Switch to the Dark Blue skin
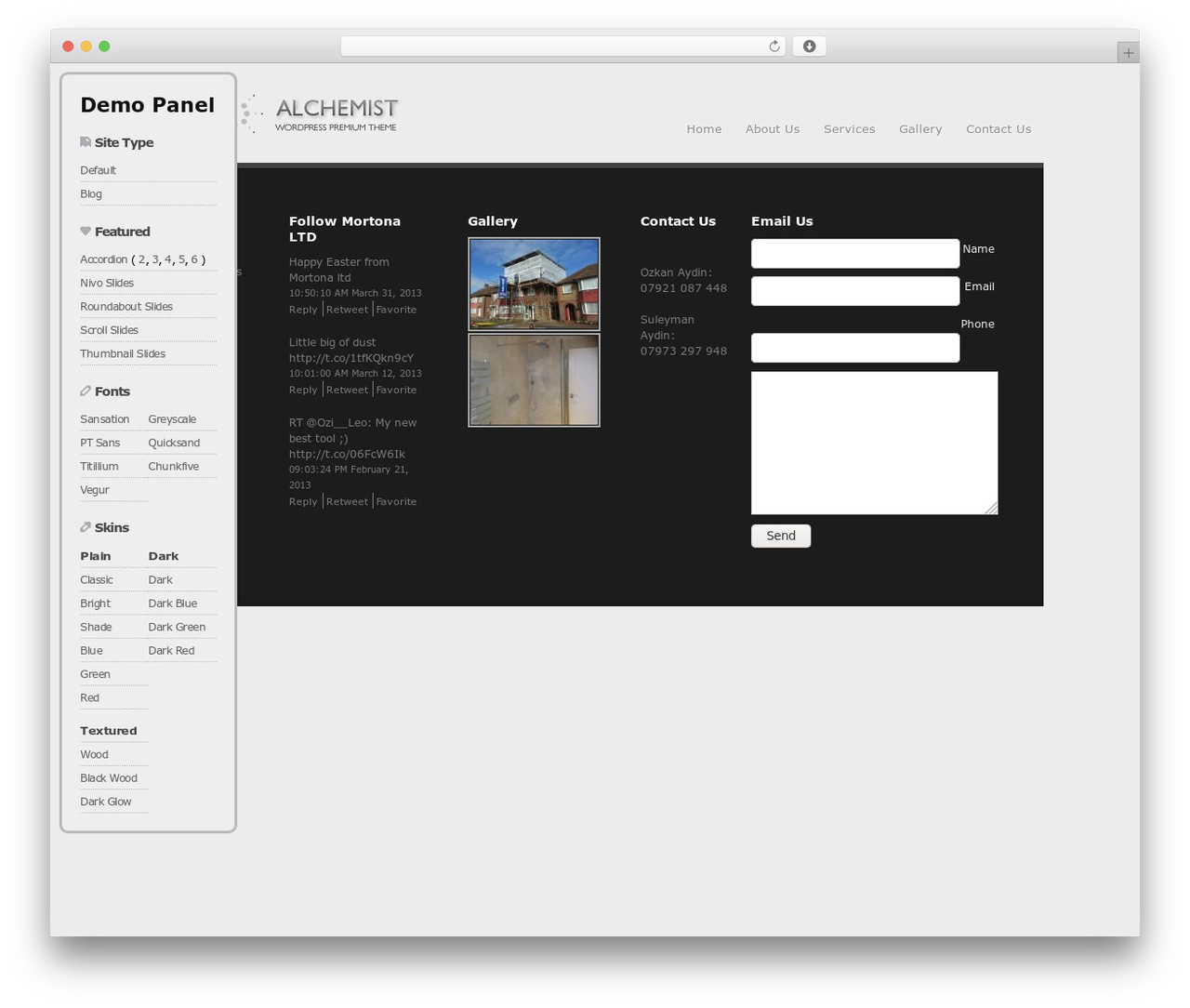The height and width of the screenshot is (1008, 1190). click(x=172, y=603)
